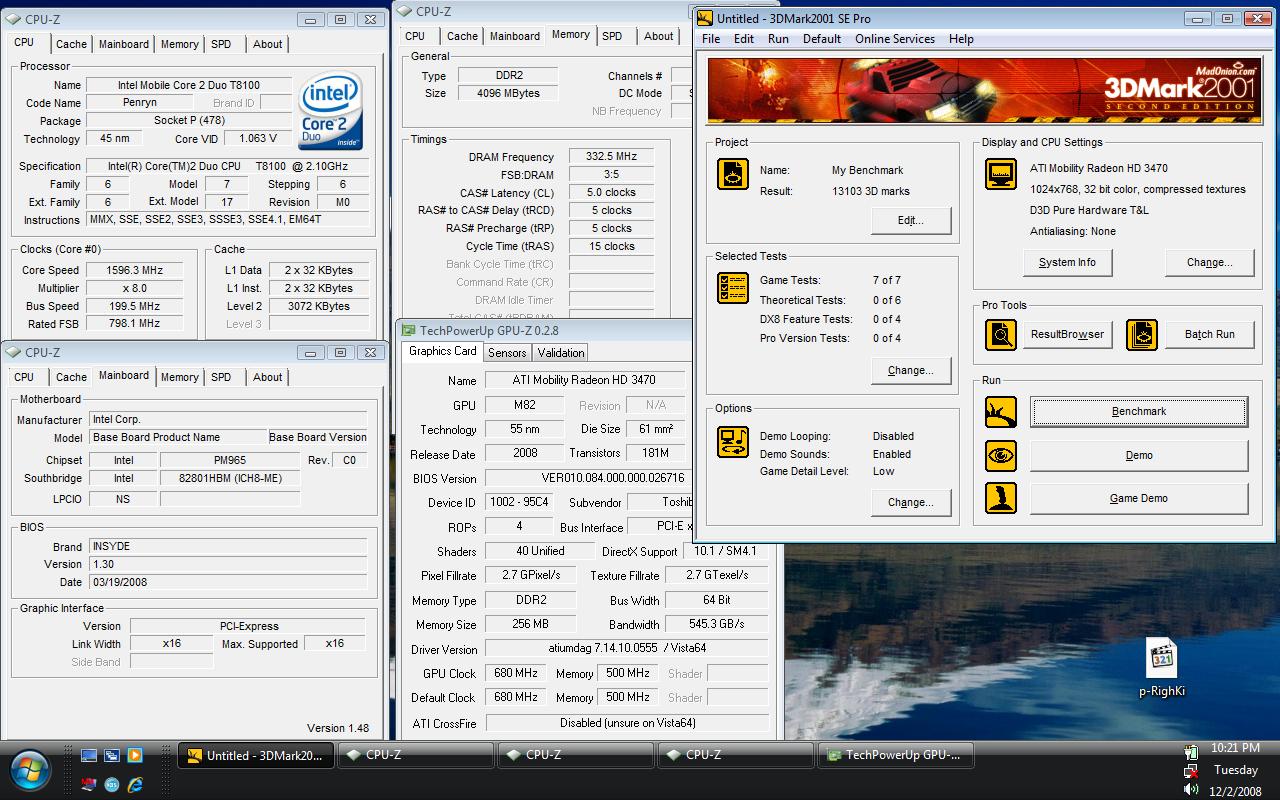Open the ResultBrowser button
The image size is (1280, 800).
coord(1067,335)
